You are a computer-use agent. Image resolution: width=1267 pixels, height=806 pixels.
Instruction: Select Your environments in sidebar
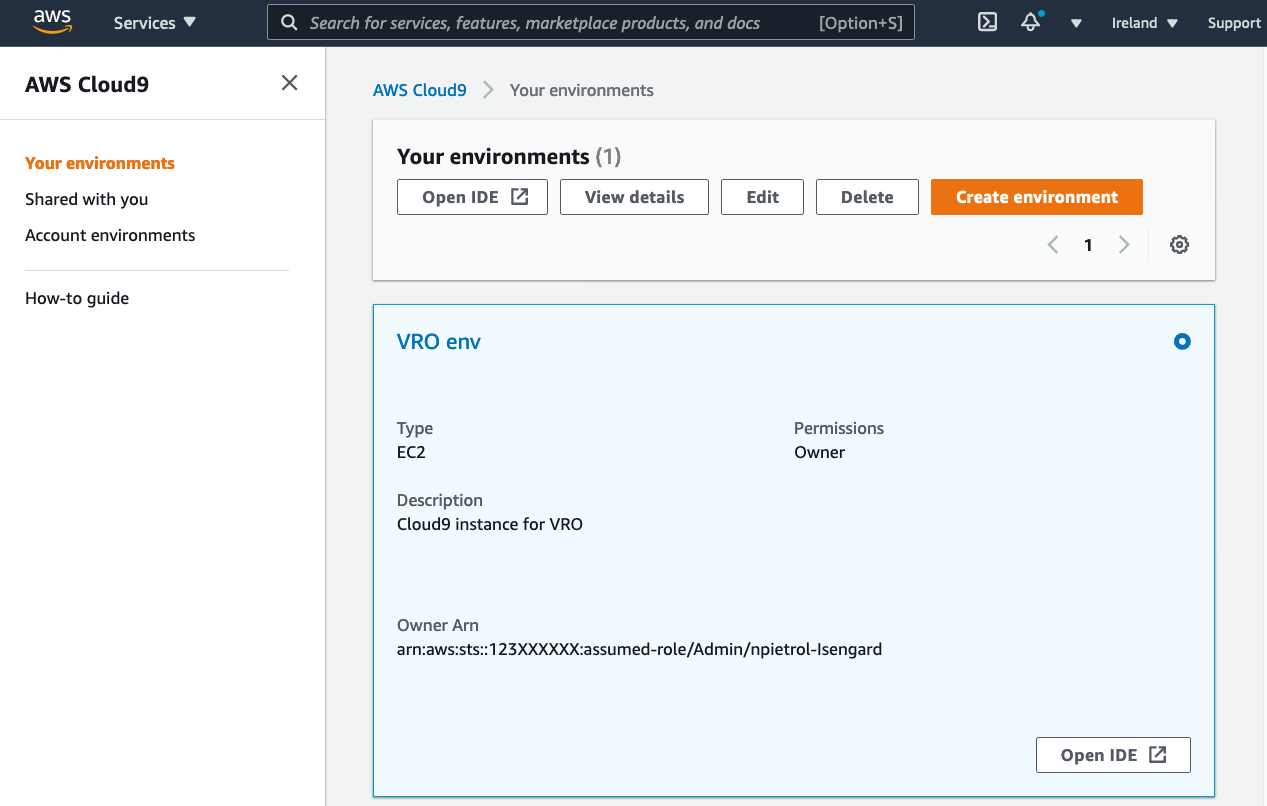tap(100, 163)
